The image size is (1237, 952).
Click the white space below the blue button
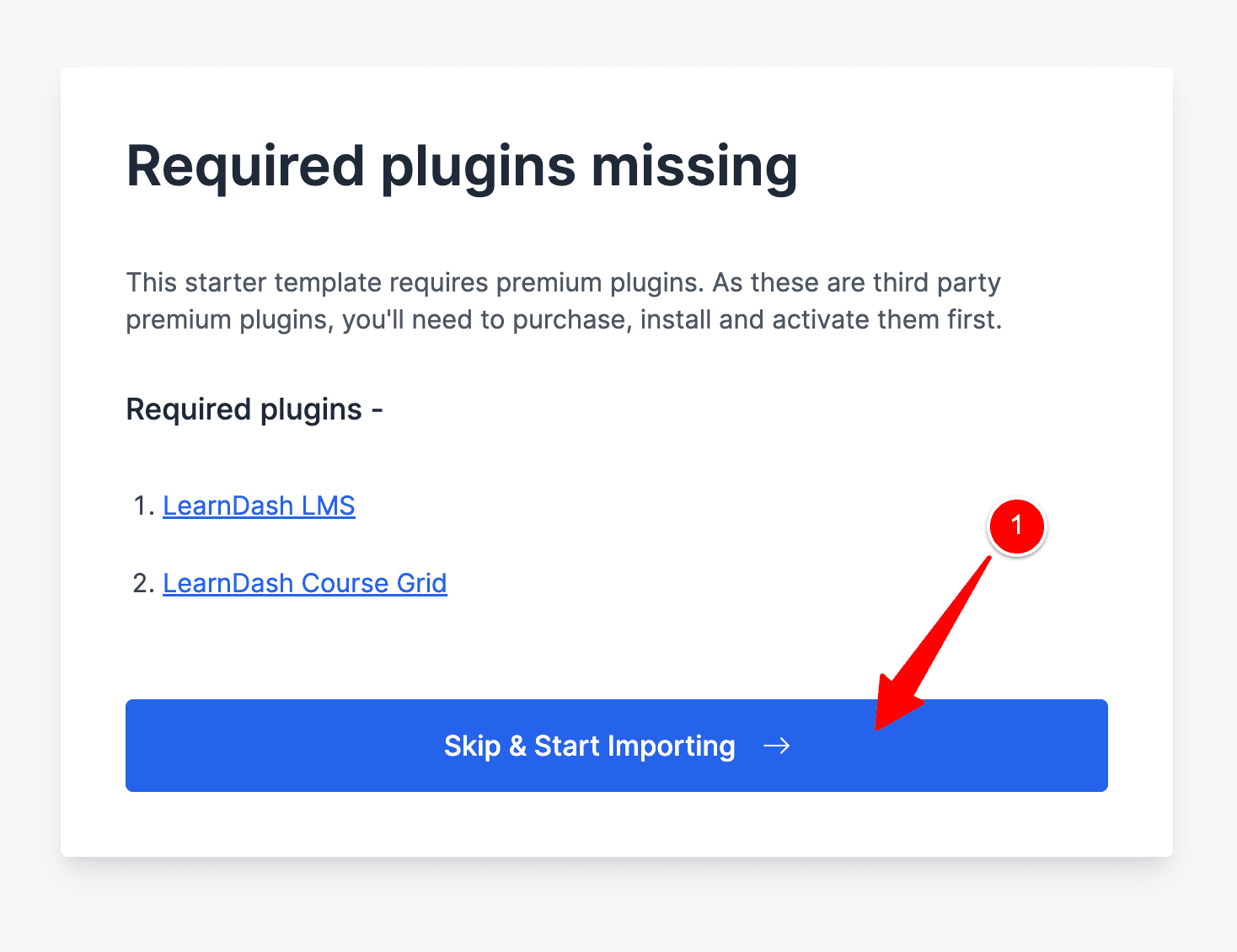(616, 824)
